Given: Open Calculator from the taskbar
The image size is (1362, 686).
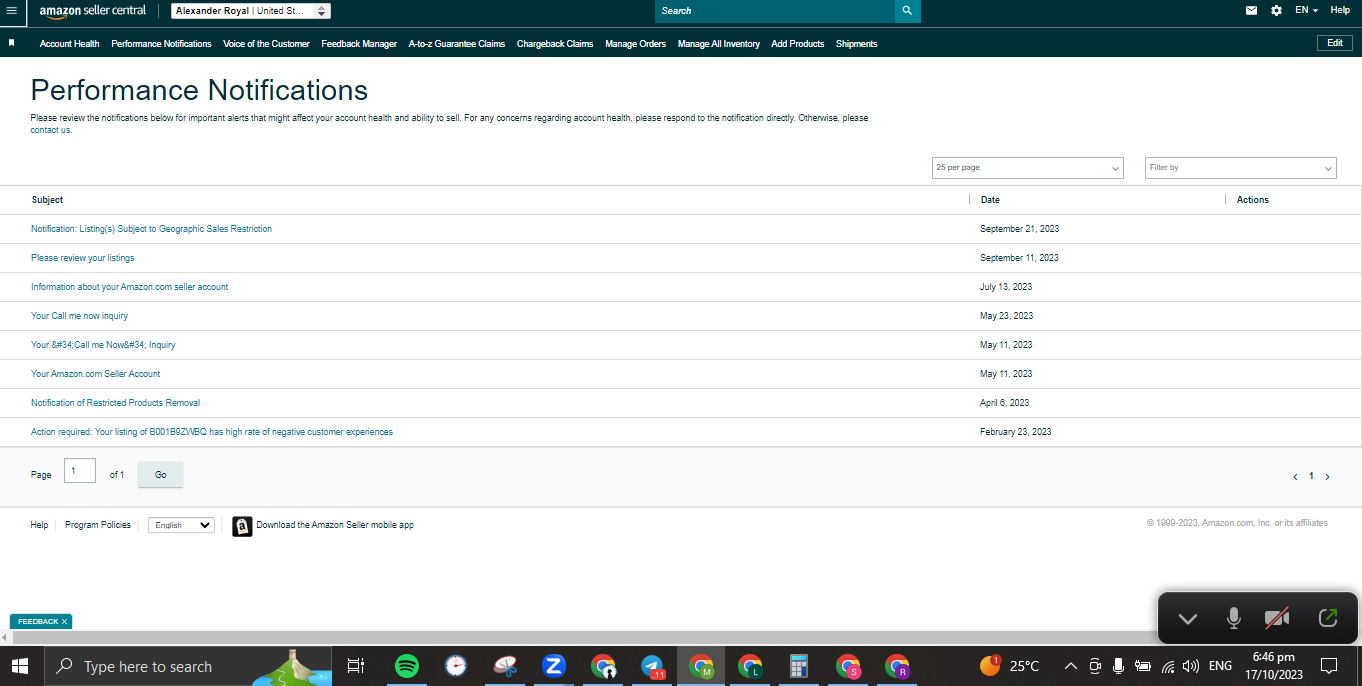Looking at the screenshot, I should pyautogui.click(x=798, y=666).
